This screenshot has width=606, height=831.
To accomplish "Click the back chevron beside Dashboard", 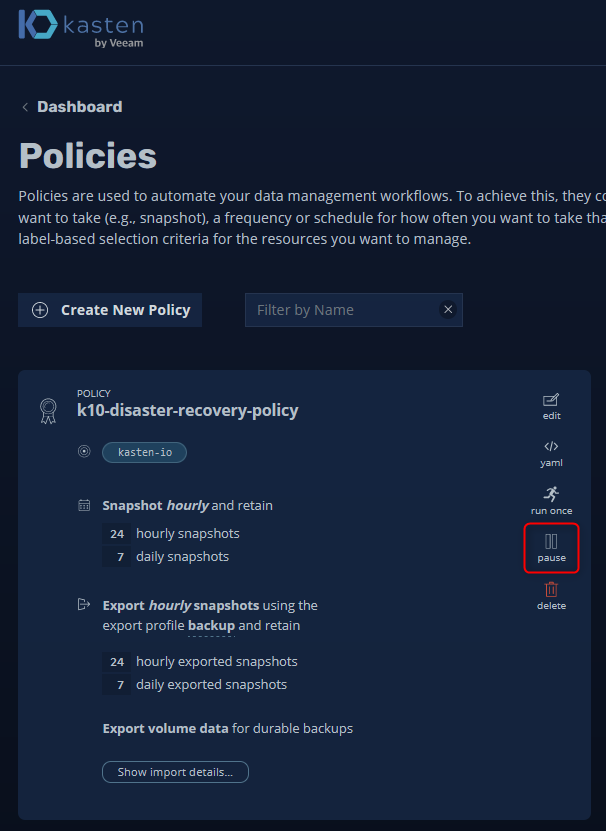I will (x=25, y=107).
